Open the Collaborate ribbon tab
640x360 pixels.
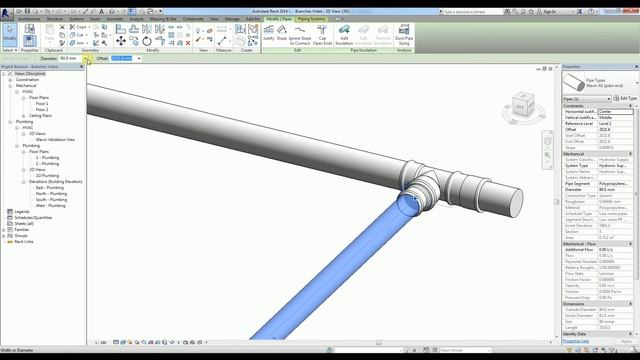click(x=193, y=19)
